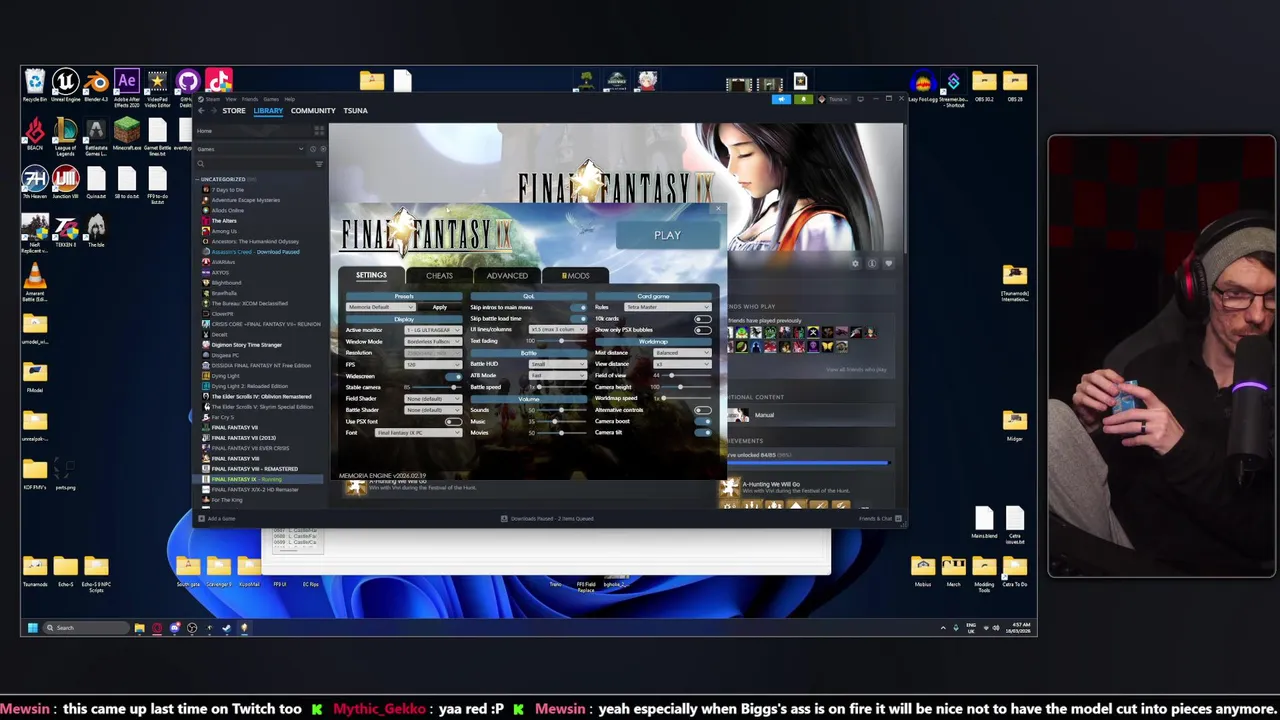This screenshot has width=1280, height=720.
Task: Click Steam library search magnifier icon
Action: pyautogui.click(x=201, y=164)
